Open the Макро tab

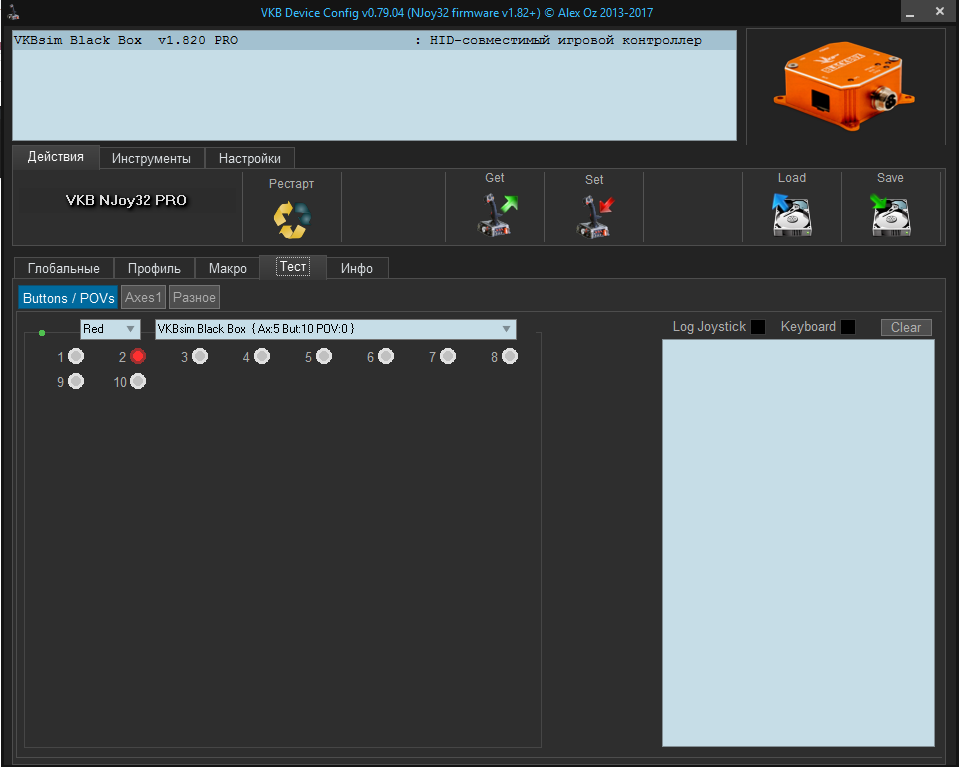228,269
